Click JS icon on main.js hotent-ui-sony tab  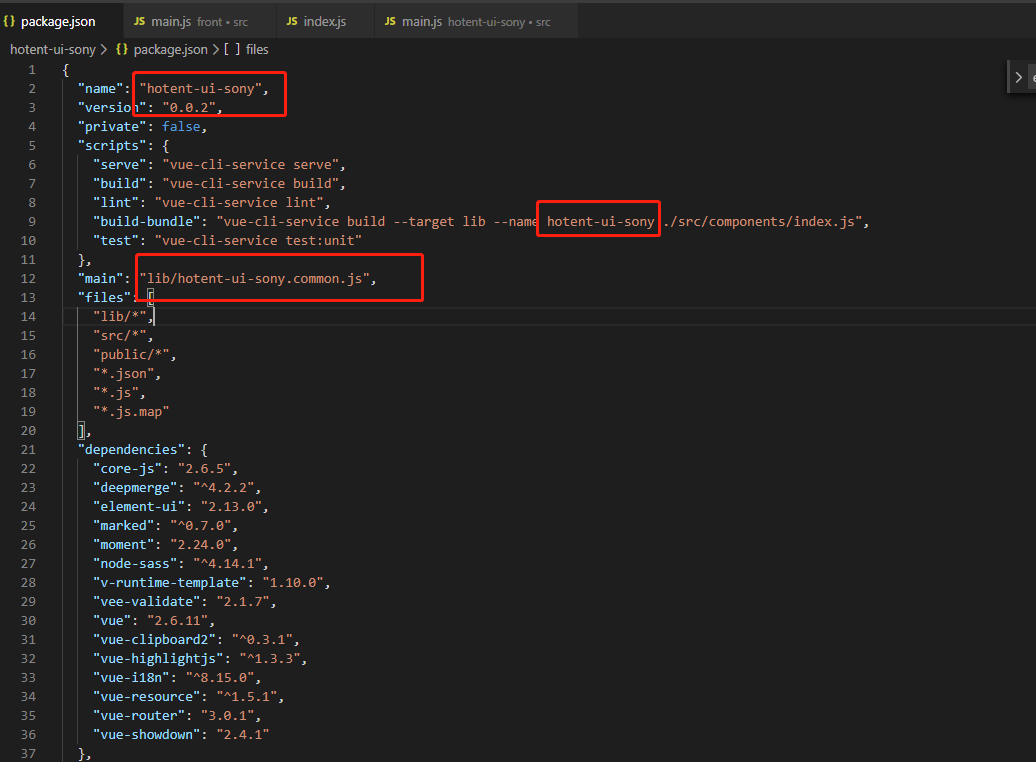[389, 21]
